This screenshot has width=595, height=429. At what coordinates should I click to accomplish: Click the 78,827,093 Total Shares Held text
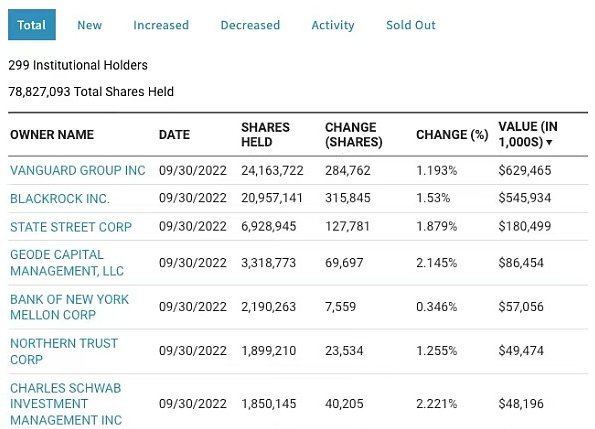[91, 92]
